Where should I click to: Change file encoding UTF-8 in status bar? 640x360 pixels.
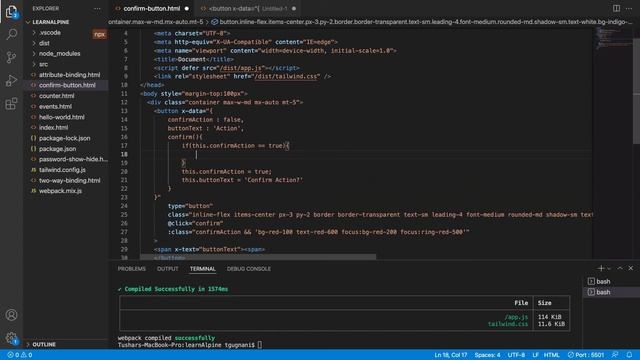point(516,355)
